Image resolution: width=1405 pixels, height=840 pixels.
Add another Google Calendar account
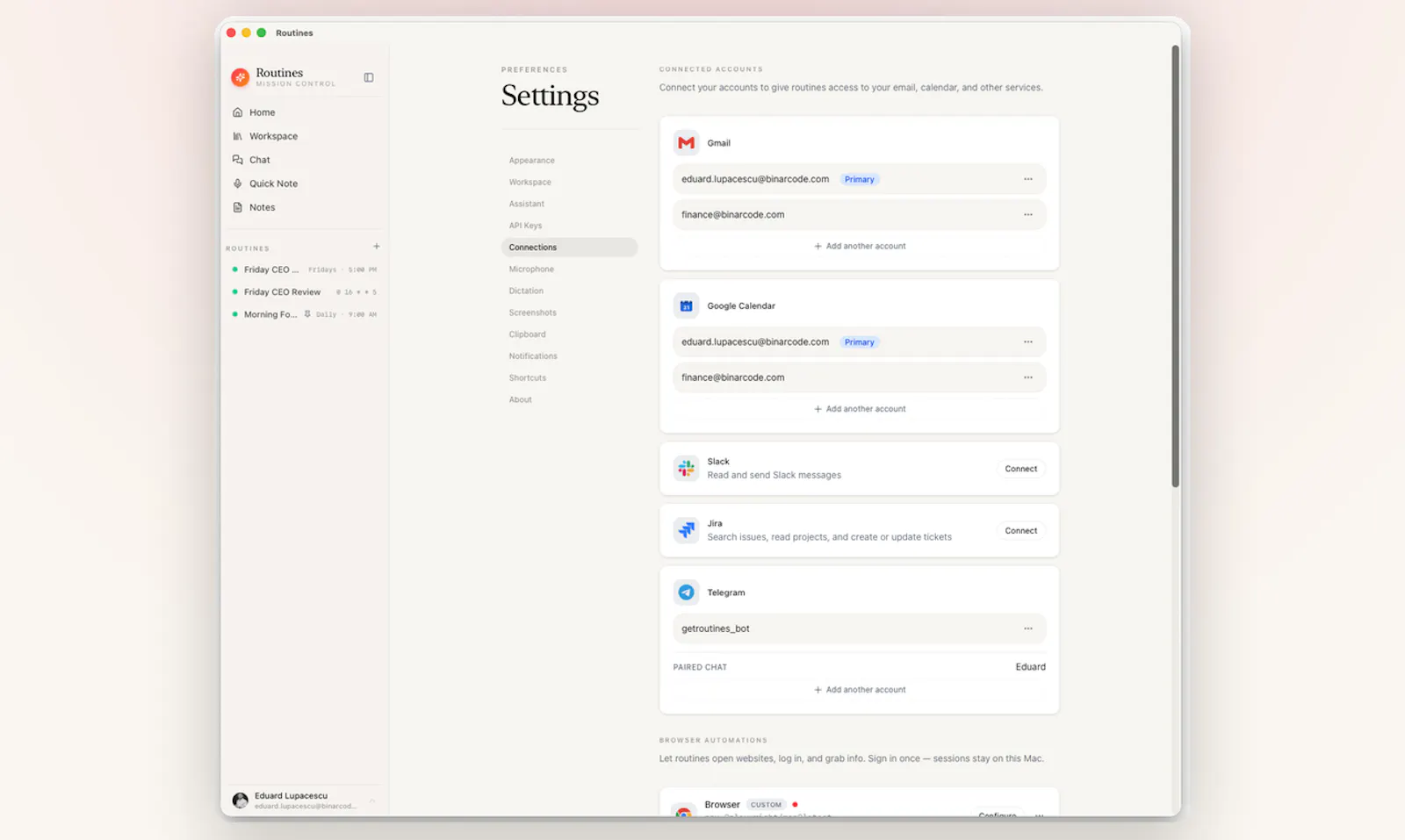[x=860, y=409]
